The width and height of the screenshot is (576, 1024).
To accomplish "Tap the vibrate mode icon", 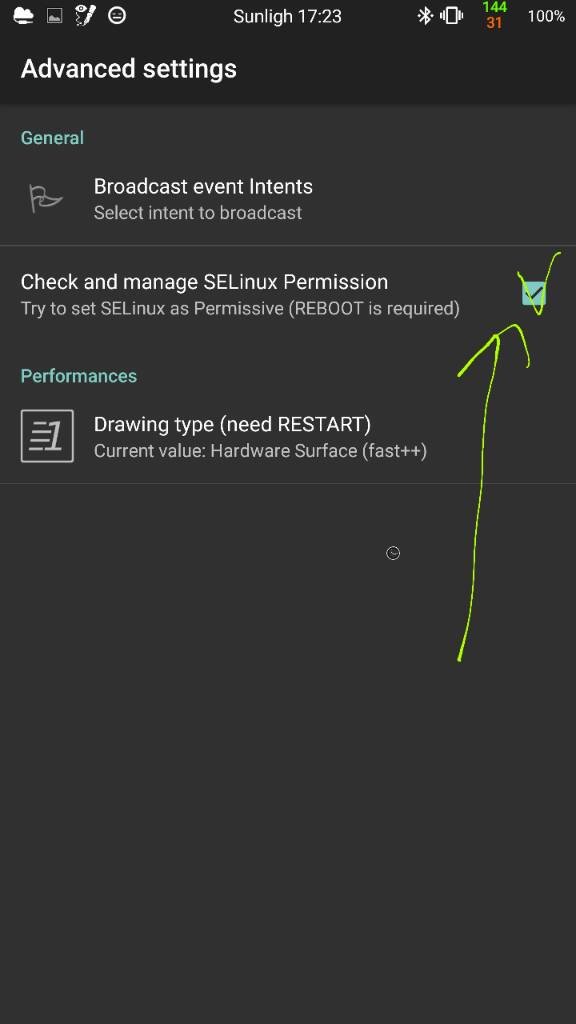I will click(x=451, y=15).
